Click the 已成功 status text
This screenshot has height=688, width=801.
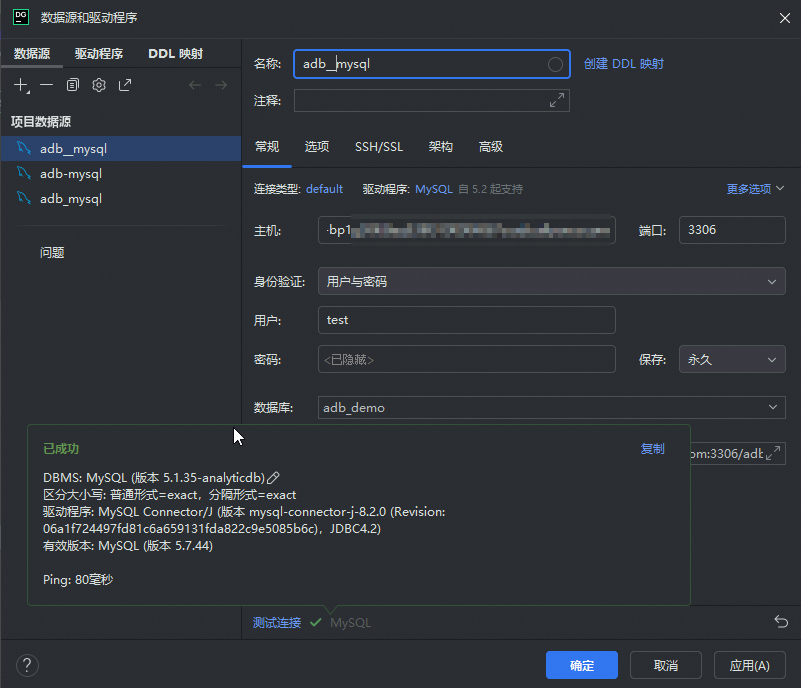[x=61, y=448]
